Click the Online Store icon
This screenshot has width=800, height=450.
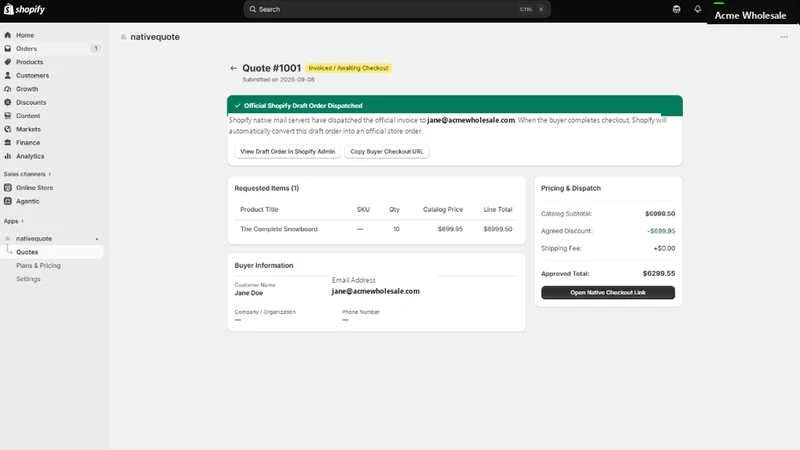[8, 188]
